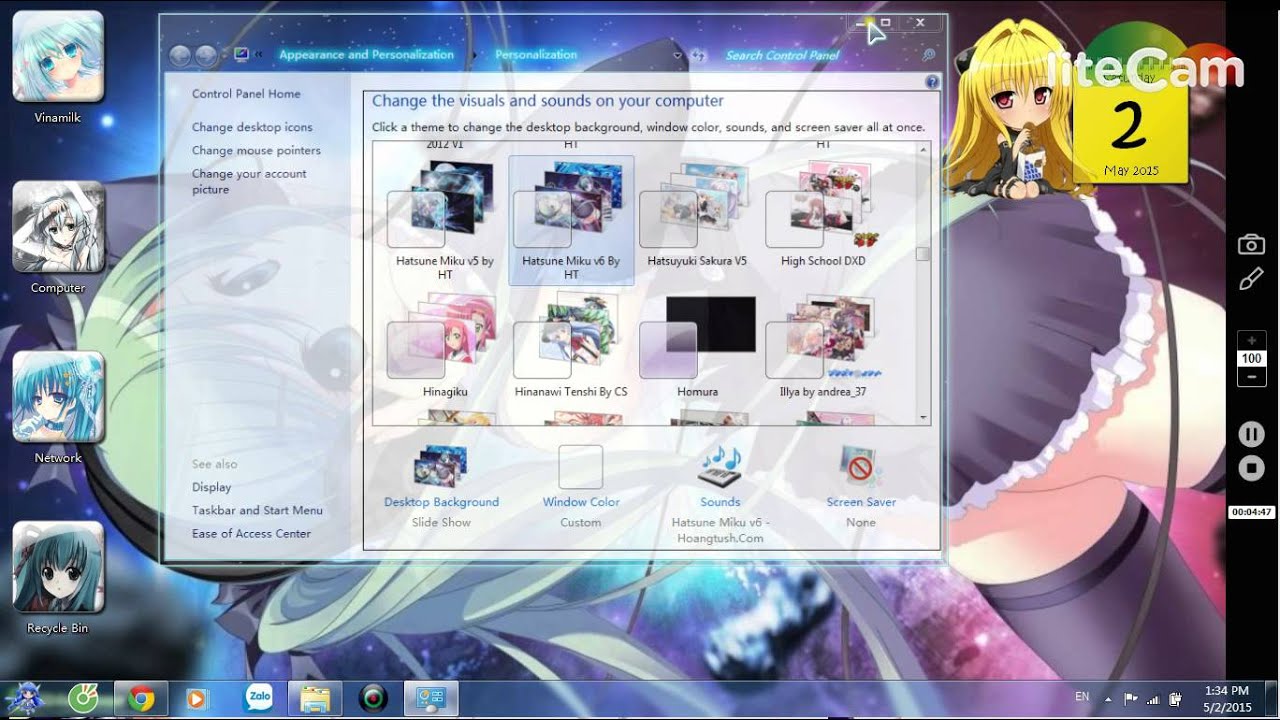
Task: Open the Display link under See also
Action: coord(211,487)
